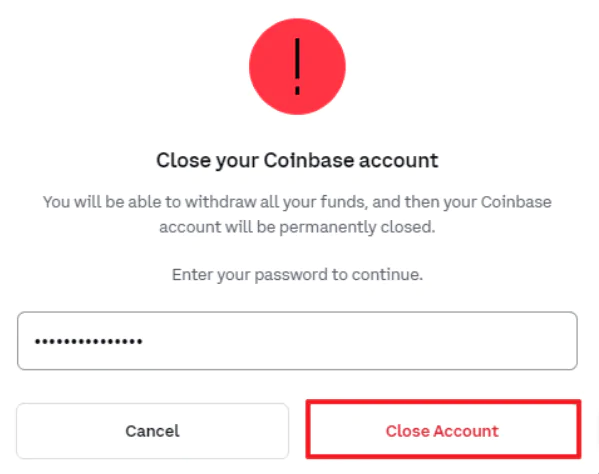Screen dimensions: 599x474
Task: Click the 'Enter your password to continue' text
Action: click(297, 275)
